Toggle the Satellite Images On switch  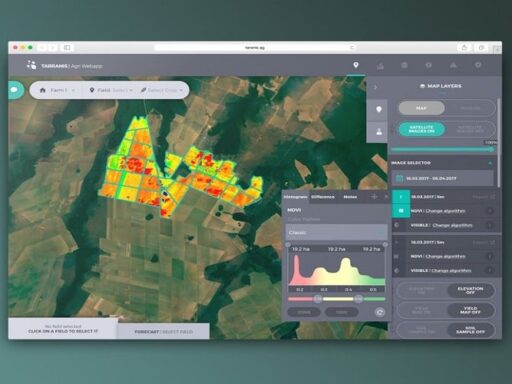(422, 129)
